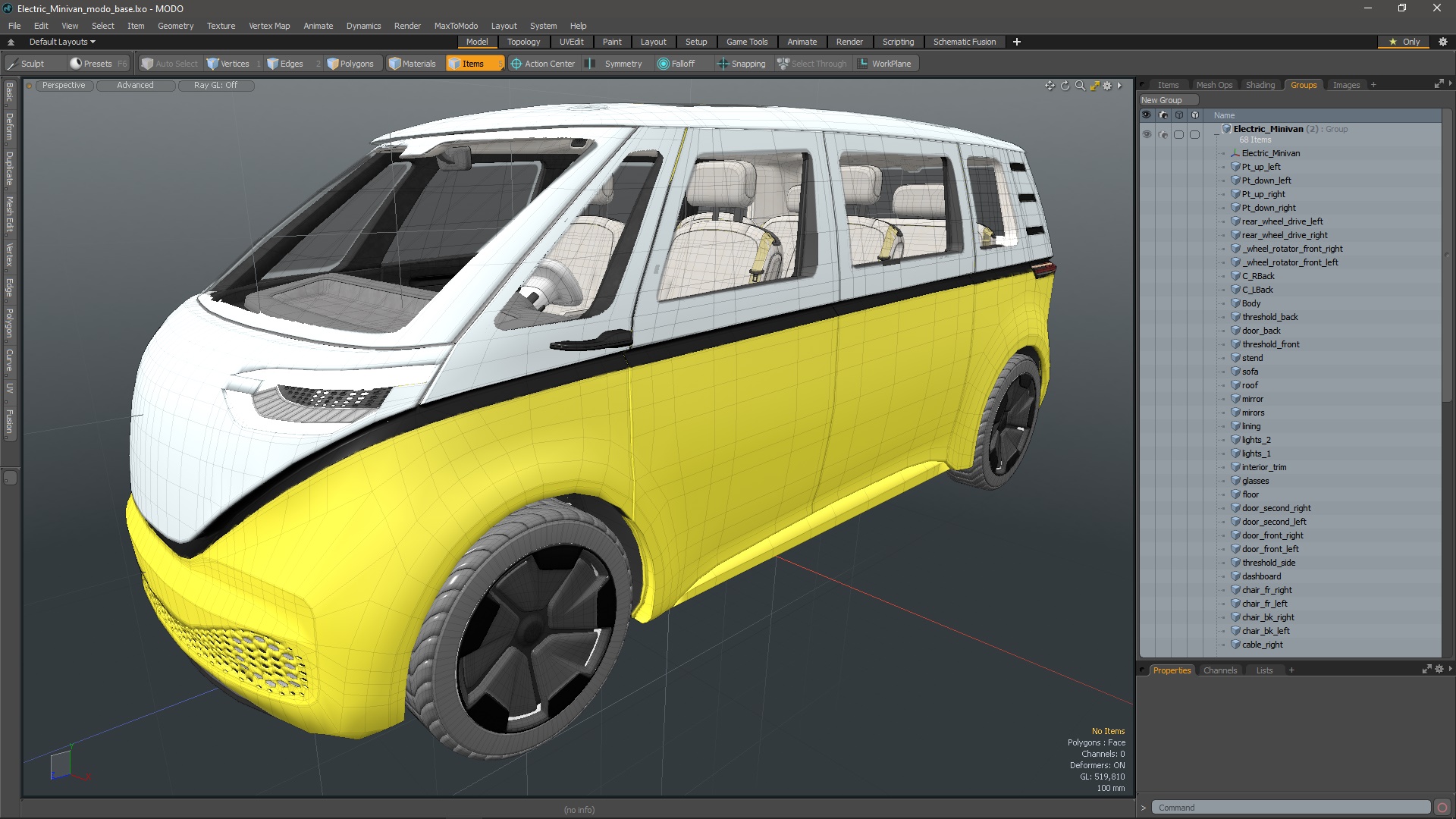Click the viewport zoom magnifier icon
This screenshot has height=819, width=1456.
point(1080,86)
